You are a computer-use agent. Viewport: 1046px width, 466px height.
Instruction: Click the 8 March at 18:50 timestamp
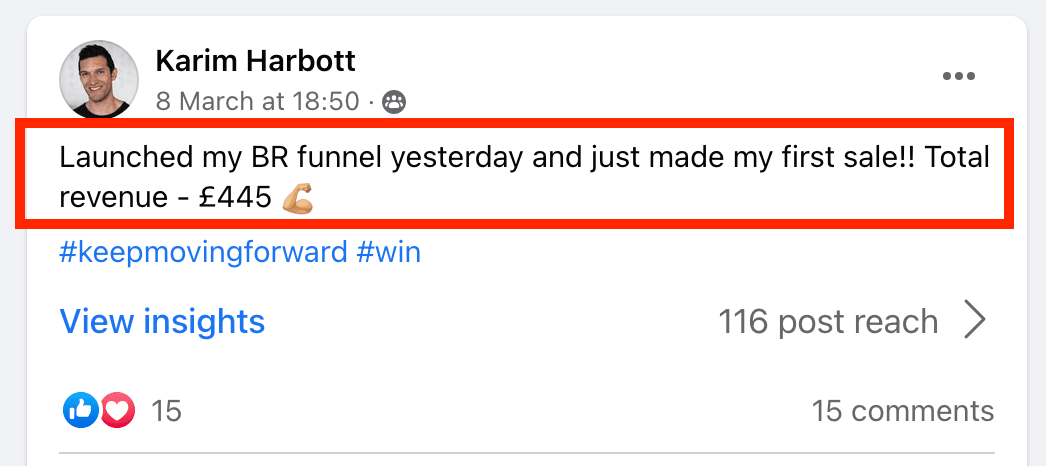click(x=258, y=101)
